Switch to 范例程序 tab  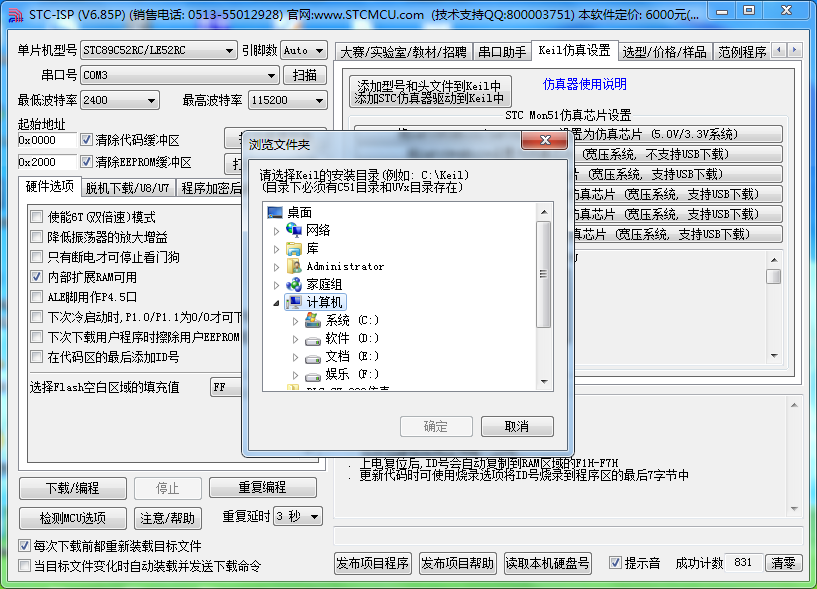(x=742, y=52)
